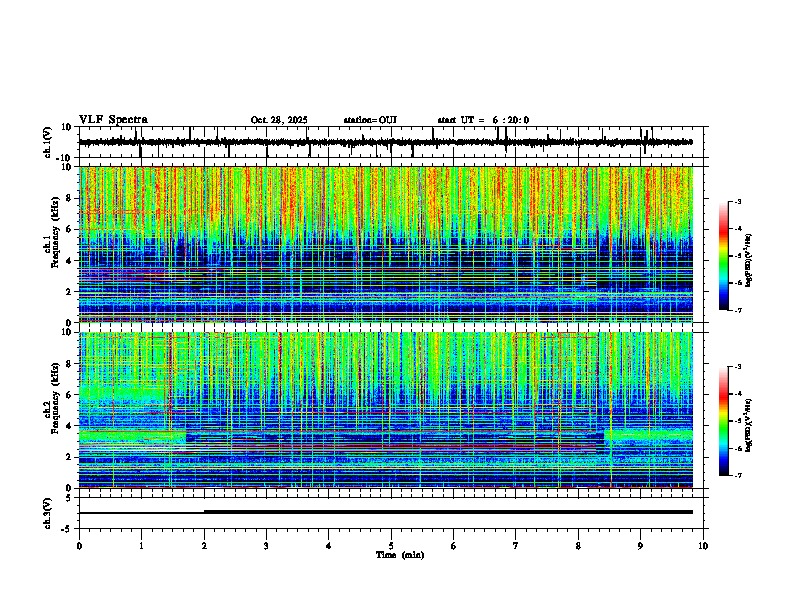The image size is (792, 612).
Task: Click the "6" tick on the Time axis
Action: pos(453,546)
